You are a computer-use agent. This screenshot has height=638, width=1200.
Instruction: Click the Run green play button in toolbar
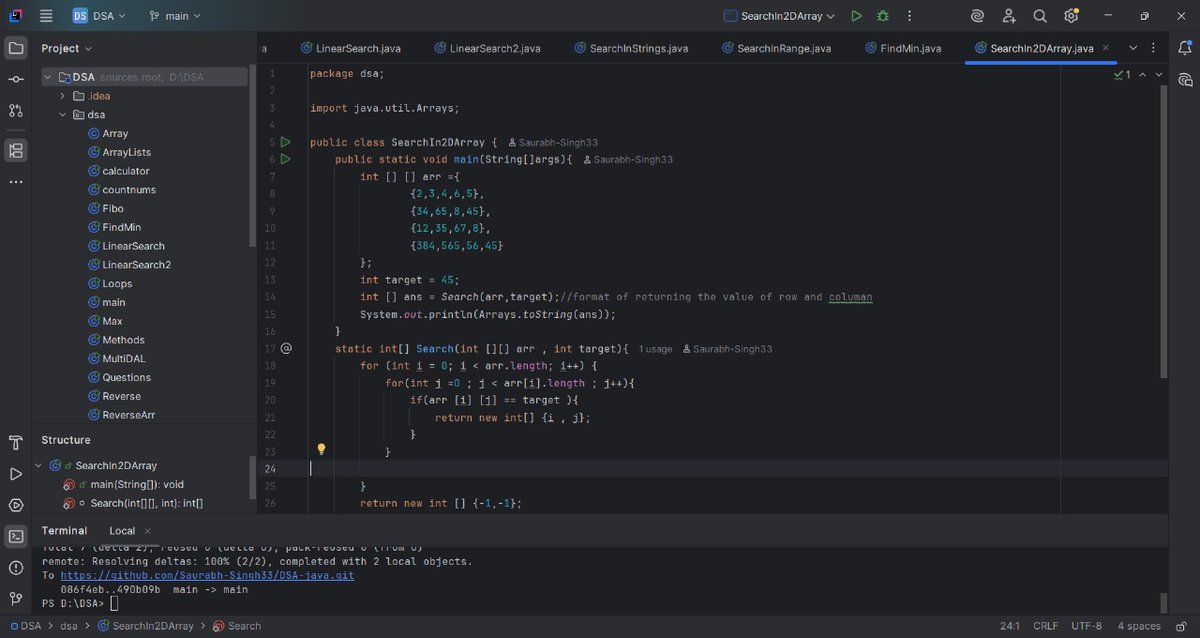(856, 16)
